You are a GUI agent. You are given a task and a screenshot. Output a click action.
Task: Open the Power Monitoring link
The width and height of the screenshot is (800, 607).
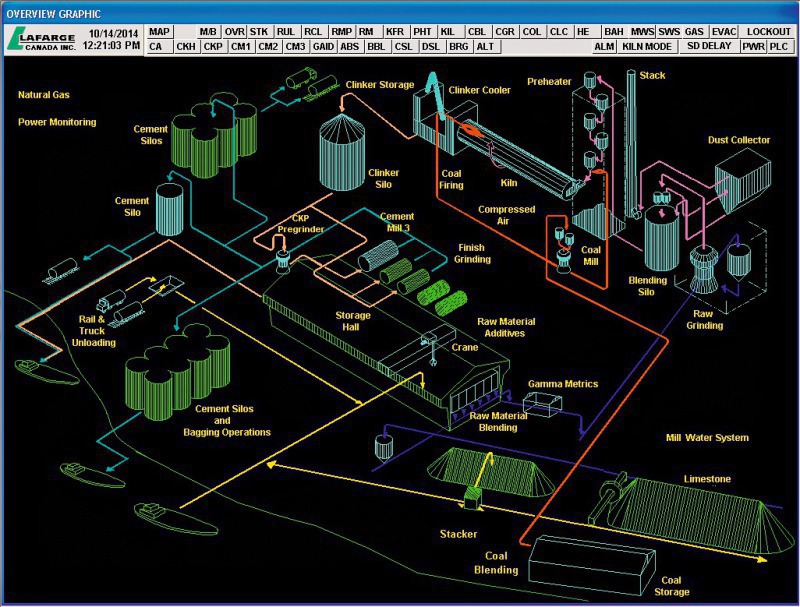57,122
